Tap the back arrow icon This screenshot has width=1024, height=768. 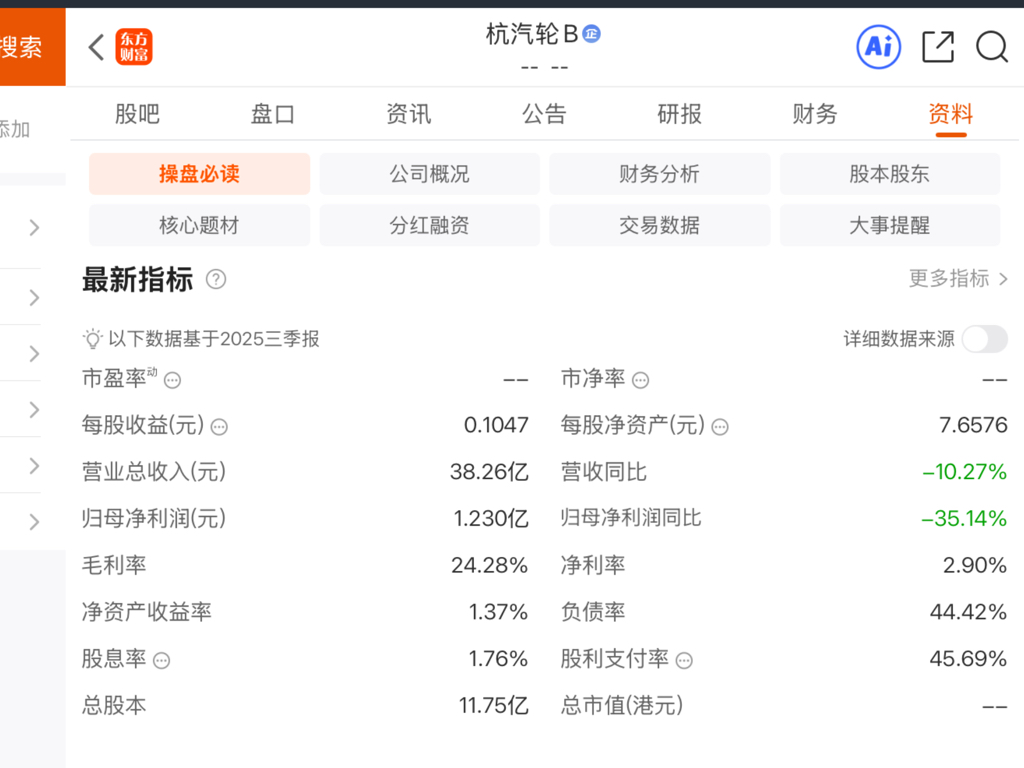[96, 47]
